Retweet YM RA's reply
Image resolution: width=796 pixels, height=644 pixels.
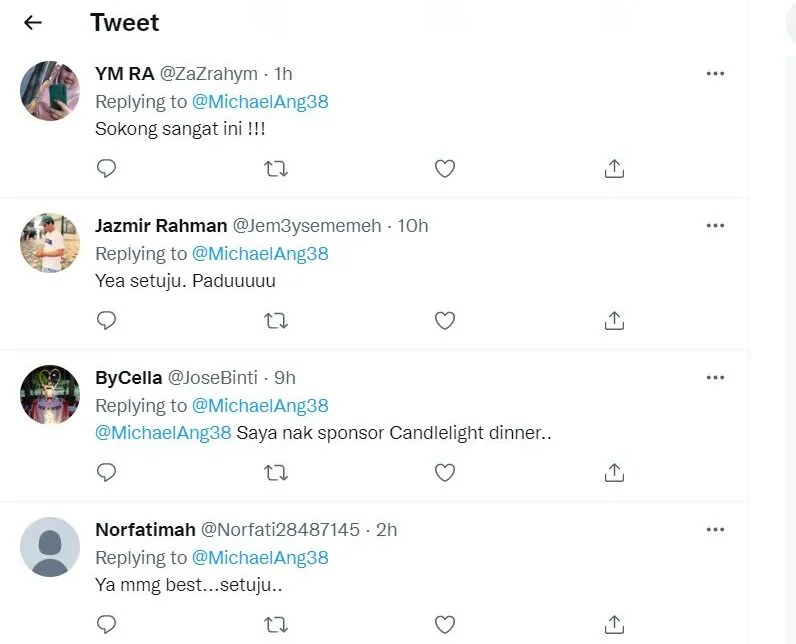275,169
